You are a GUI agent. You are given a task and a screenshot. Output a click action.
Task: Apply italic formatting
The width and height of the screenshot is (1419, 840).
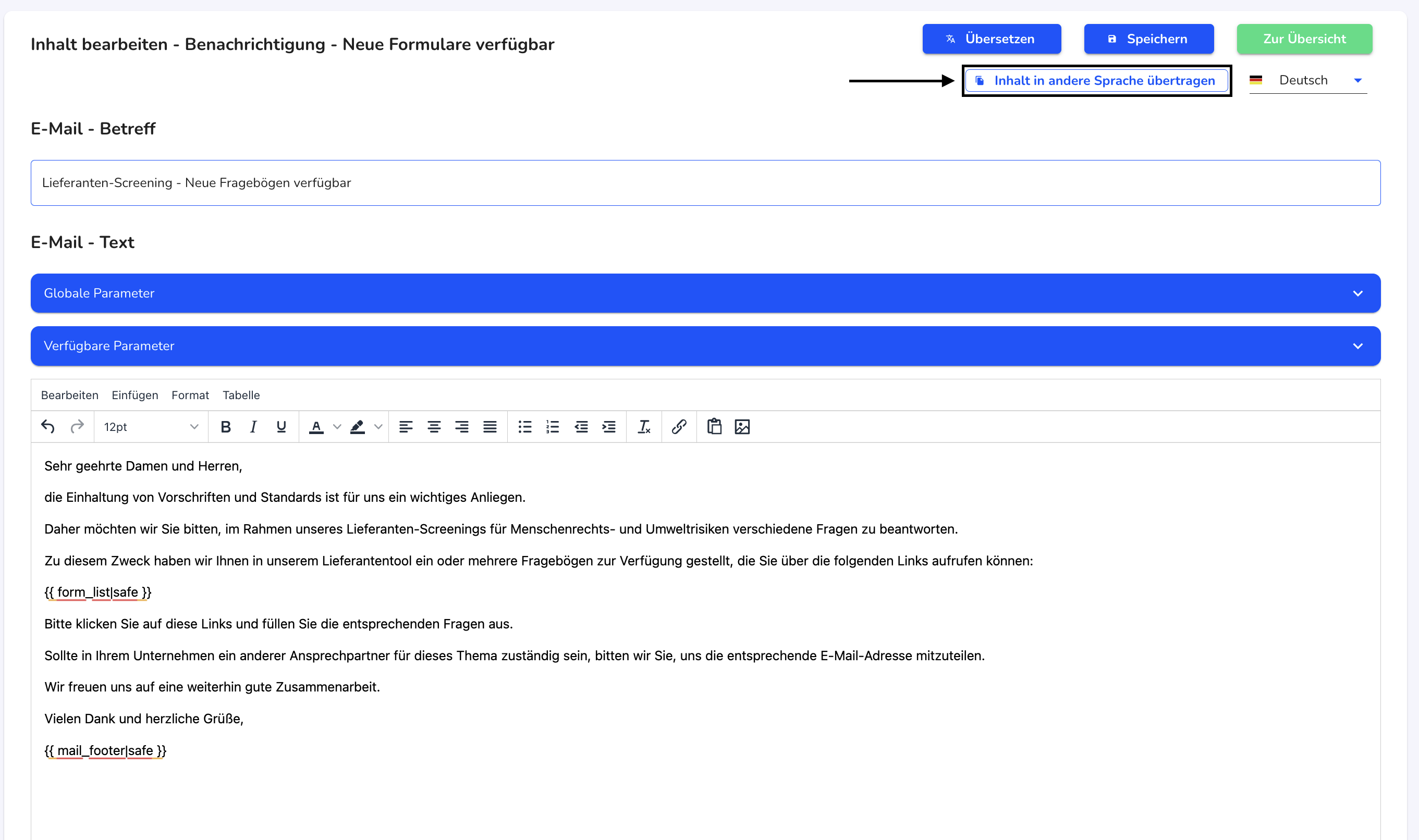click(x=253, y=427)
